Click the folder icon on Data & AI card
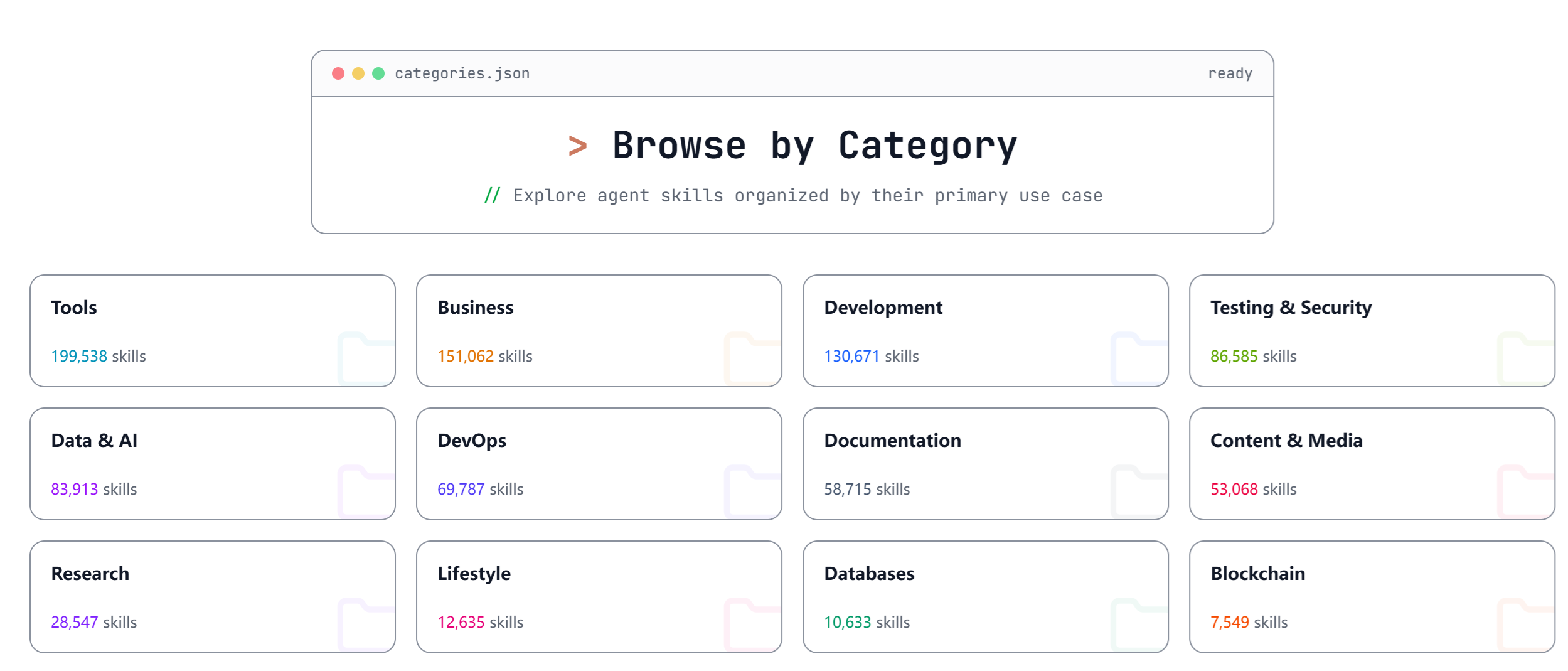 tap(366, 491)
